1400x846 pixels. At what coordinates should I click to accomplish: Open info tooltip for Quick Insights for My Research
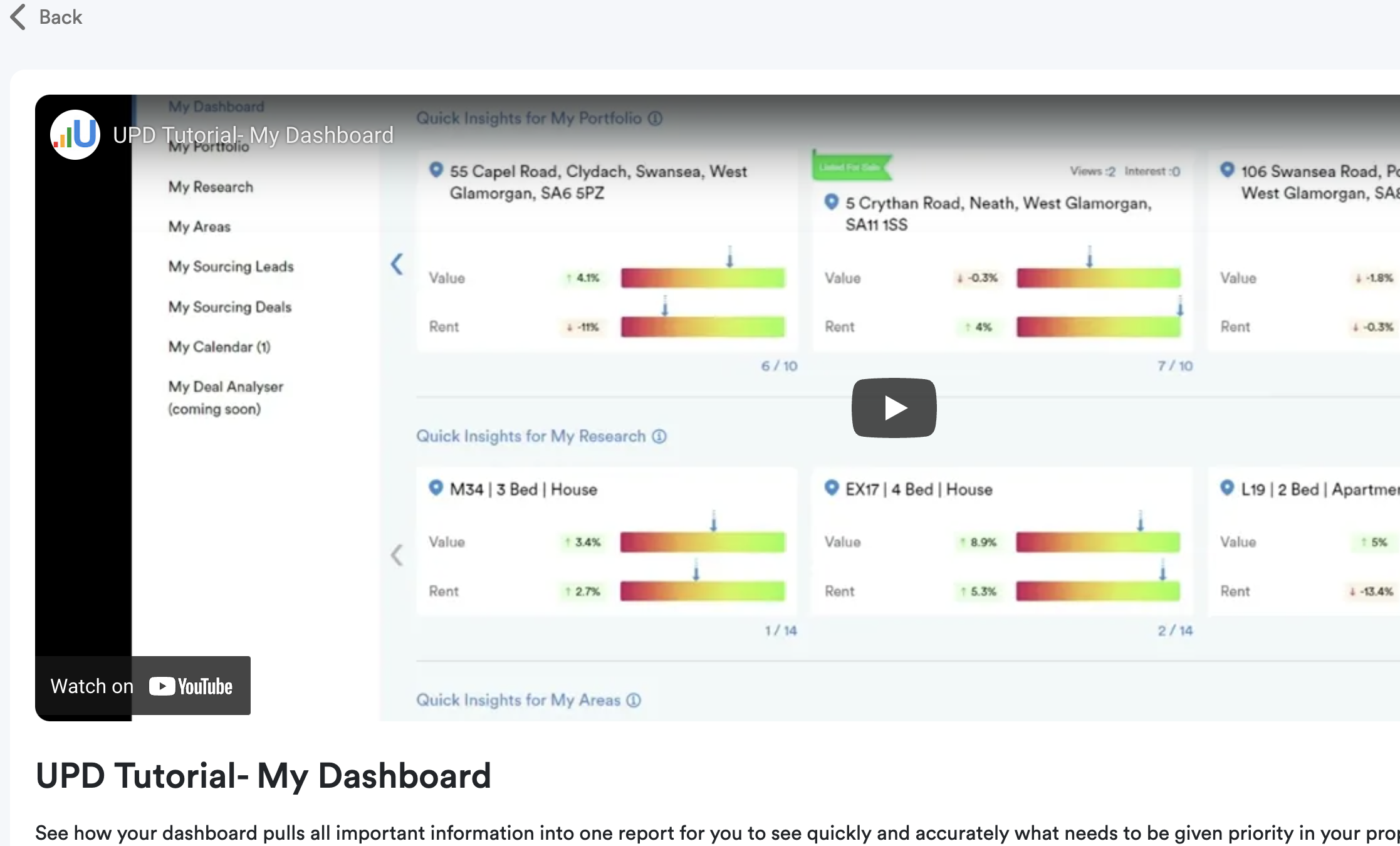pos(659,437)
